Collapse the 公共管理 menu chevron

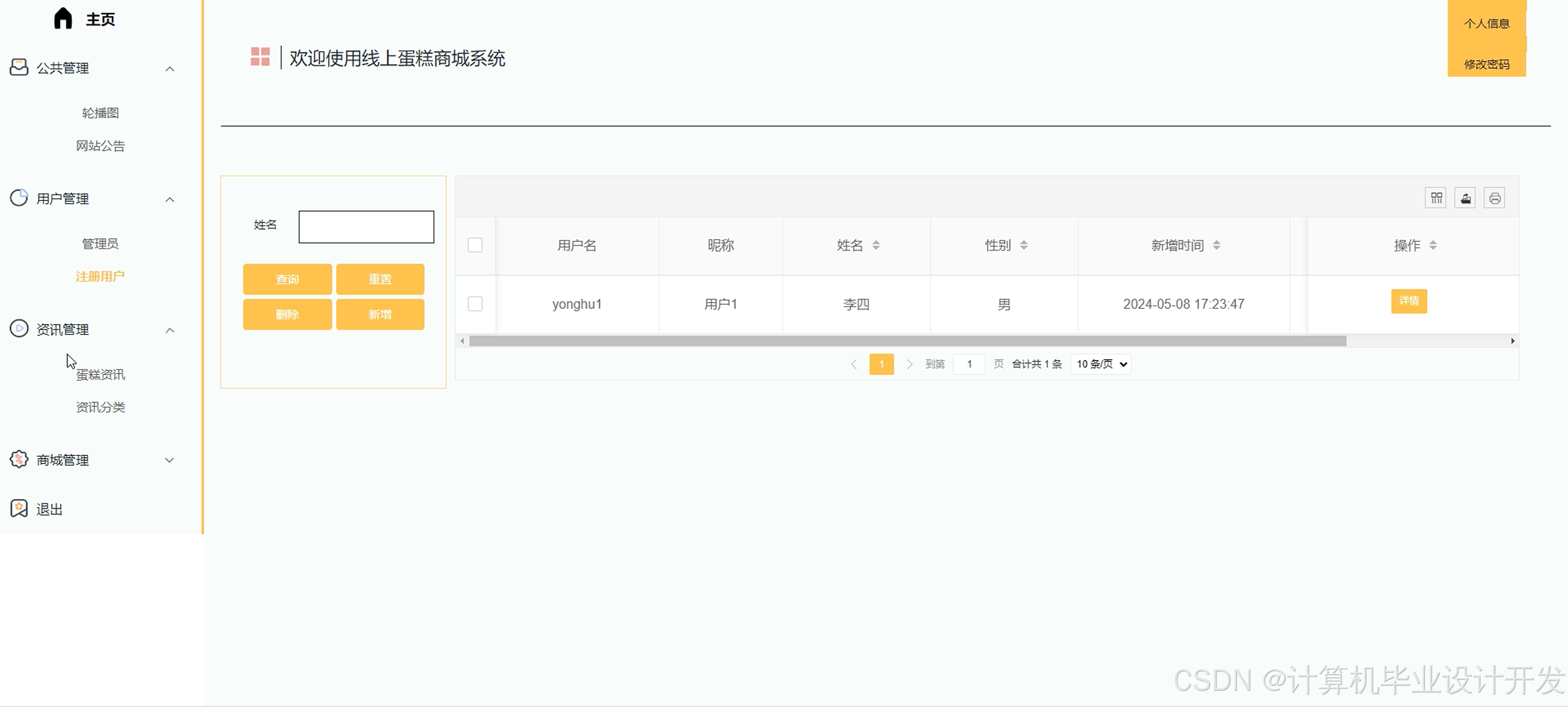click(170, 69)
